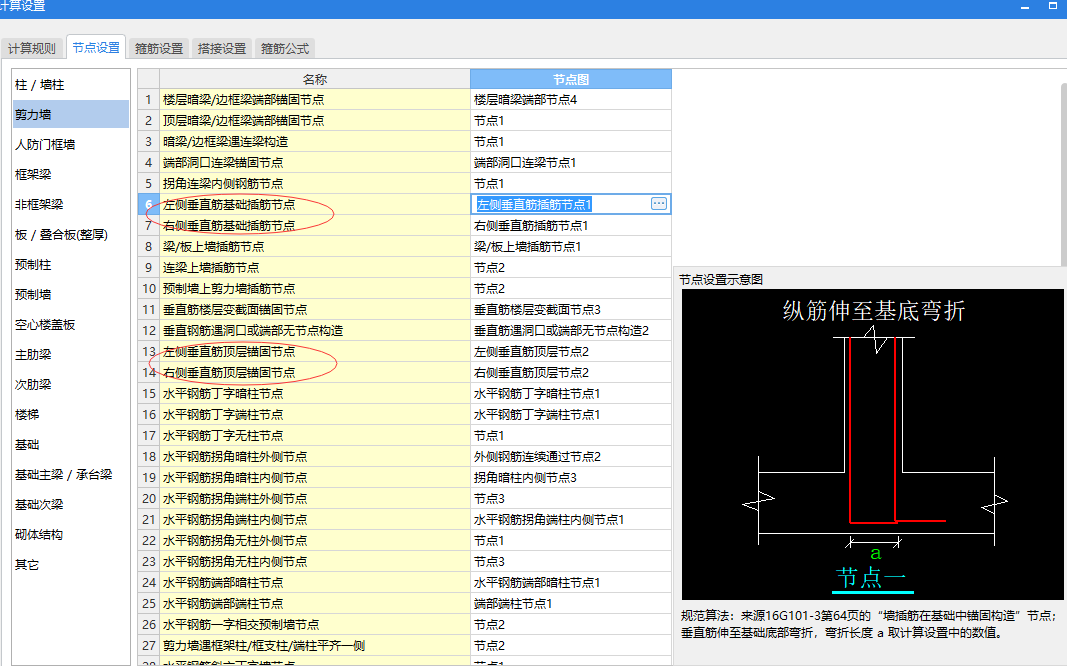This screenshot has height=666, width=1067.
Task: Click cell 水平钢筋拐角端柱内侧节点1
Action: [x=571, y=520]
